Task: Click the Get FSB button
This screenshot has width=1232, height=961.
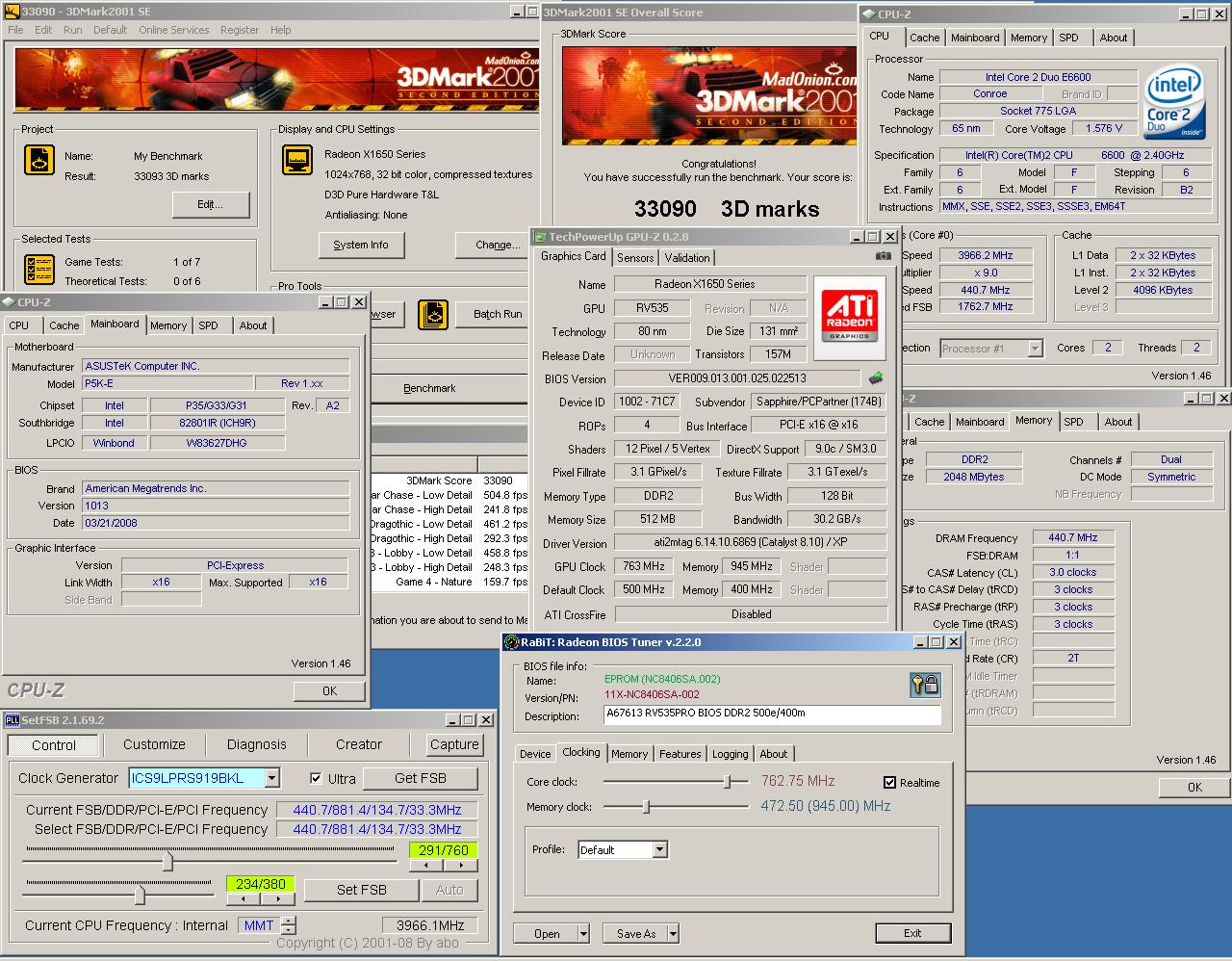Action: pos(421,778)
